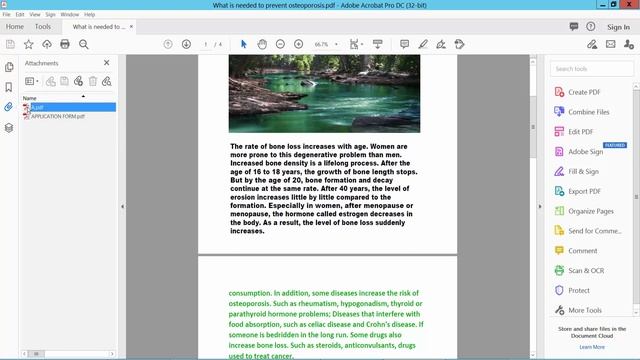Viewport: 640px width, 360px height.
Task: Click Learn More link
Action: pyautogui.click(x=592, y=347)
